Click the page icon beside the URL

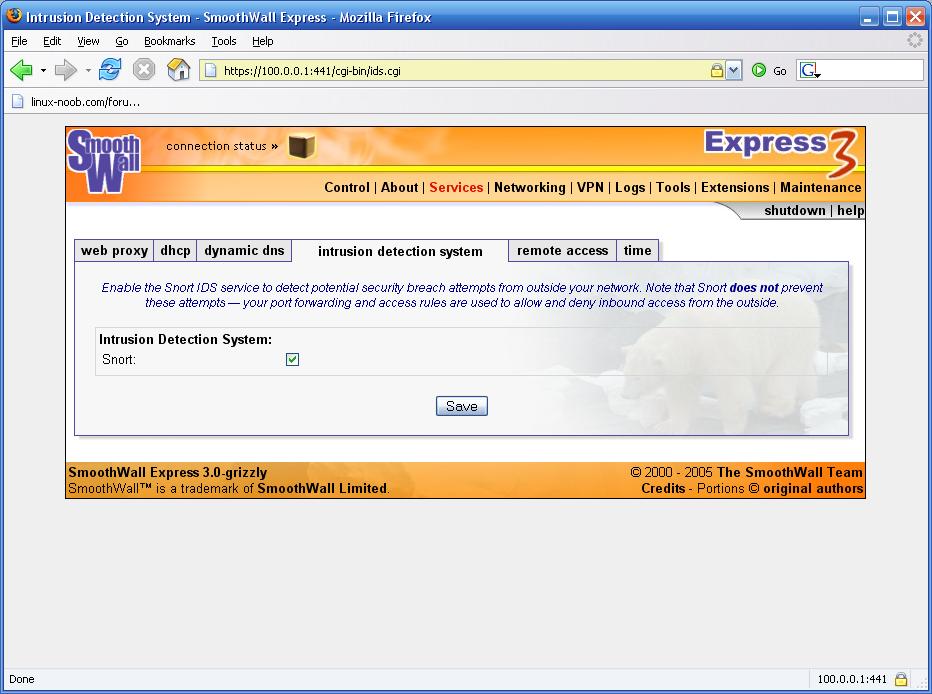pos(210,71)
